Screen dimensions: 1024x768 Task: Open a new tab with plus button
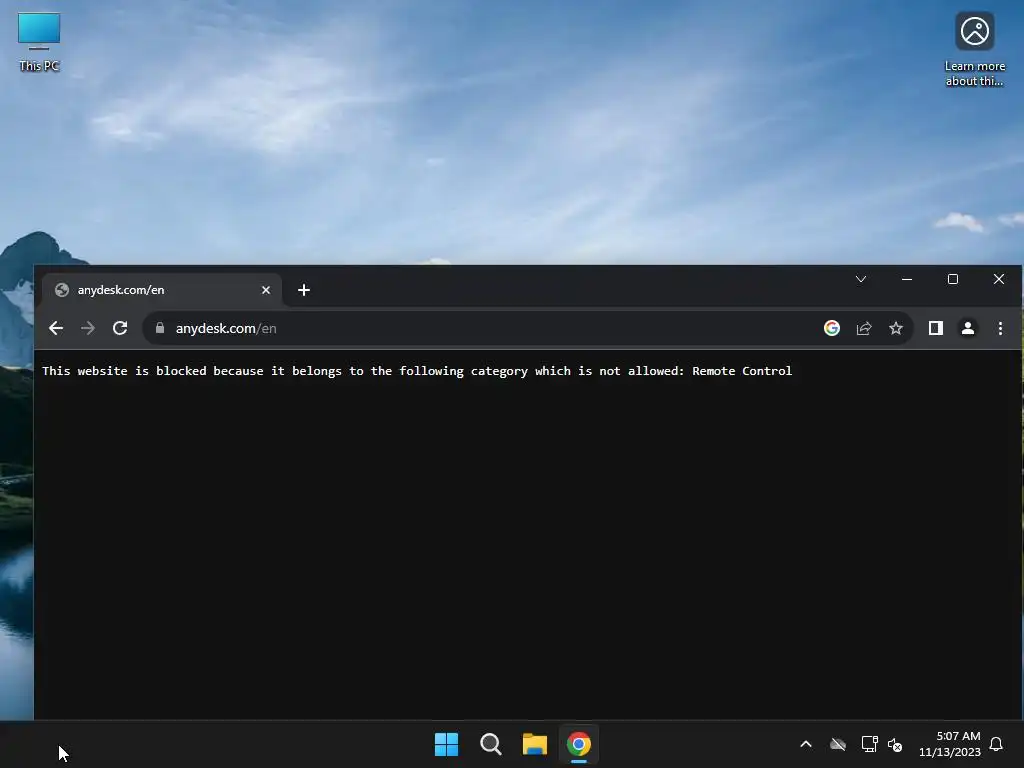pyautogui.click(x=304, y=290)
